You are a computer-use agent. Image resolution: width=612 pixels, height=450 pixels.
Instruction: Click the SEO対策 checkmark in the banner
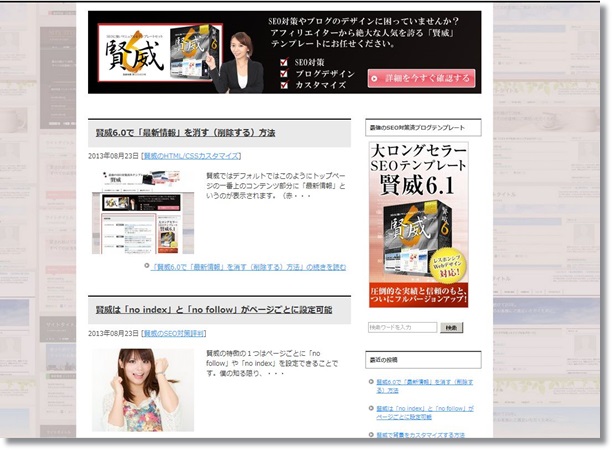click(284, 62)
